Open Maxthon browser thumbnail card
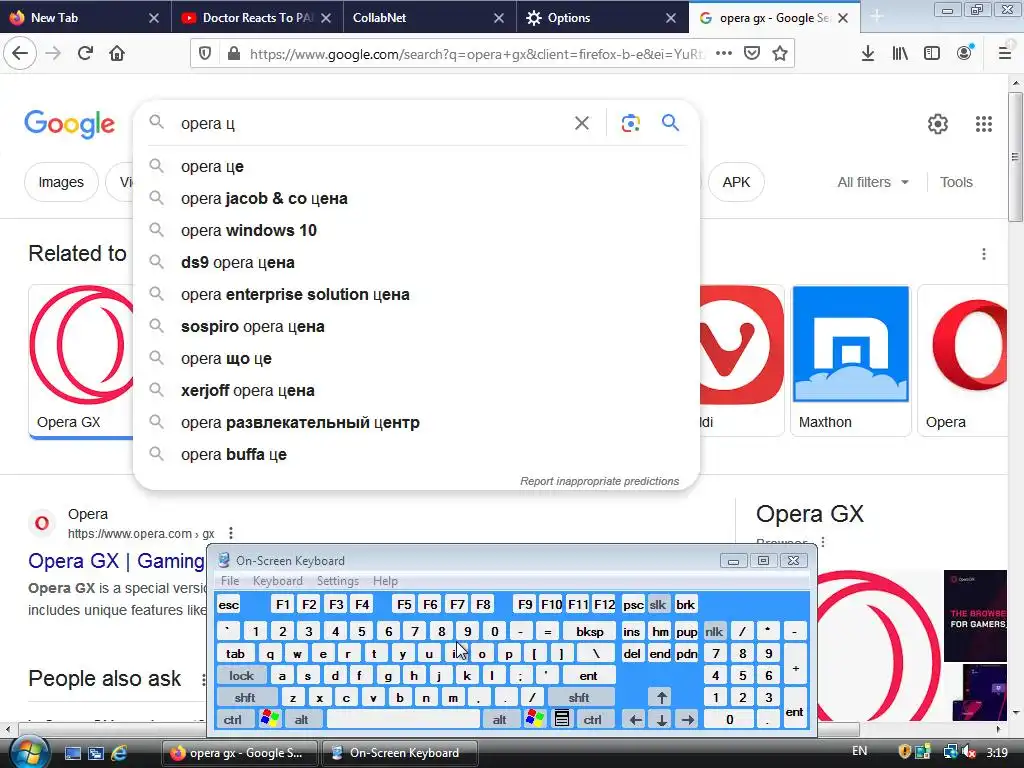This screenshot has width=1024, height=768. (851, 360)
